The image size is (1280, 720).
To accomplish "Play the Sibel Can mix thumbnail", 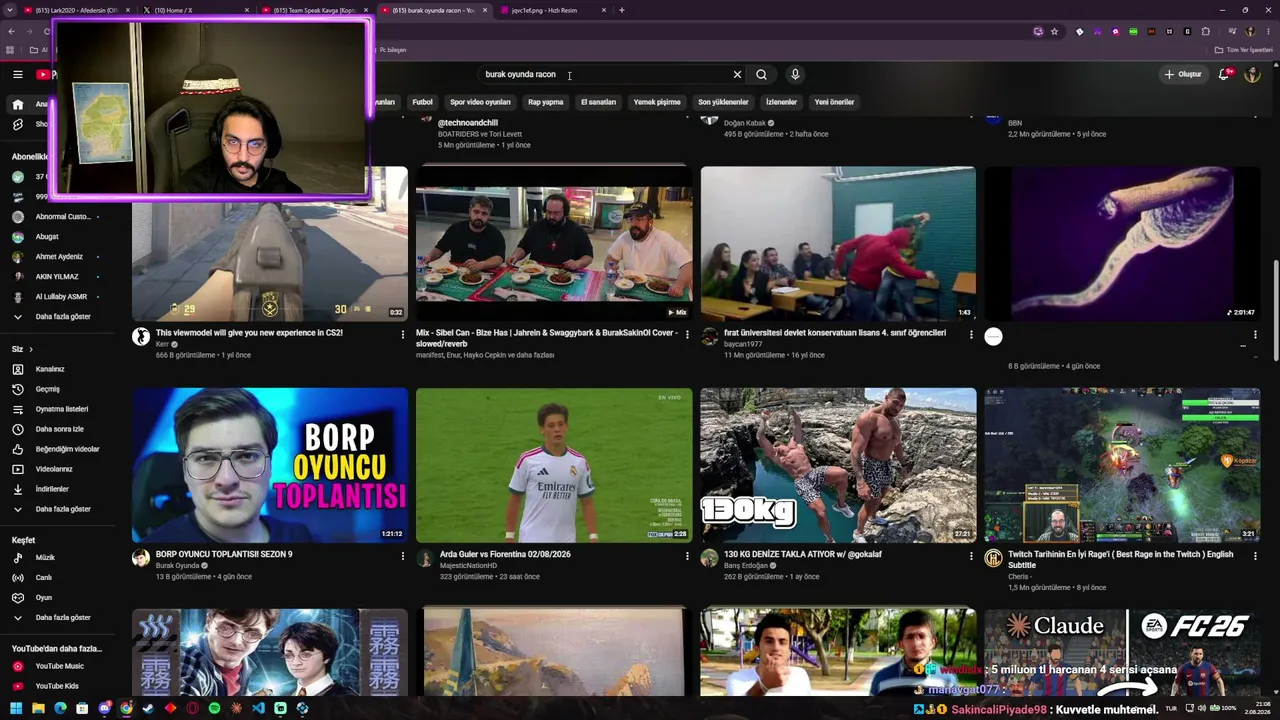I will [x=554, y=243].
